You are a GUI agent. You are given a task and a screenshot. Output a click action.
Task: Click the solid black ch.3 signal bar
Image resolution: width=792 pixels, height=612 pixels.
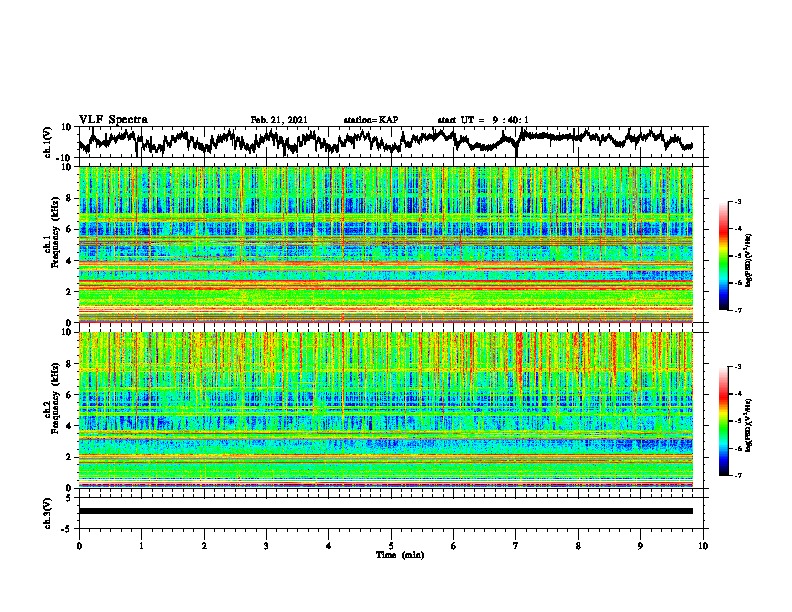386,511
